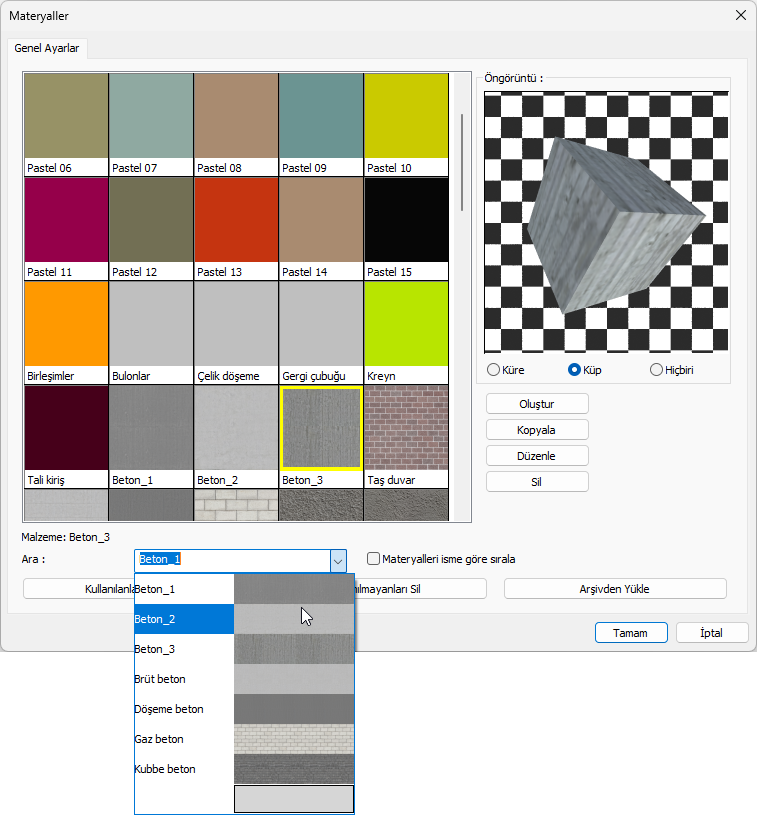Open the Genel Ayarlar tab
Image resolution: width=757 pixels, height=815 pixels.
(47, 48)
